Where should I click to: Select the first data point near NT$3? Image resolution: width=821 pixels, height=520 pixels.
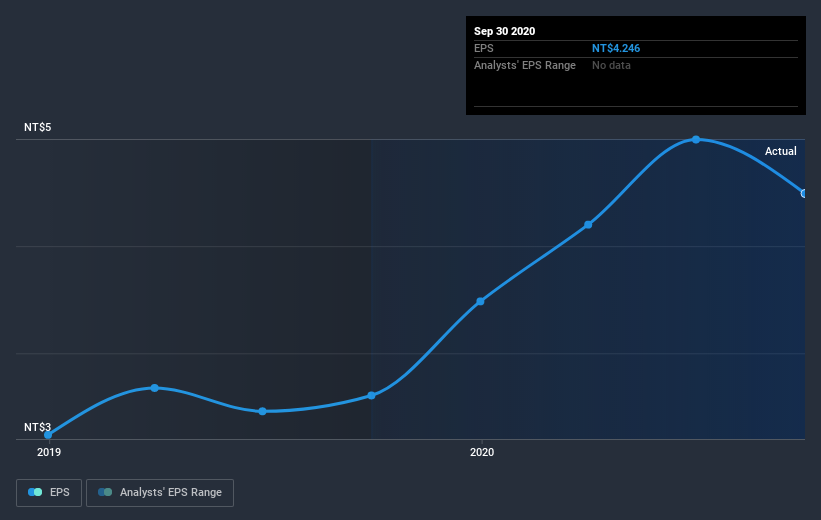[x=48, y=435]
